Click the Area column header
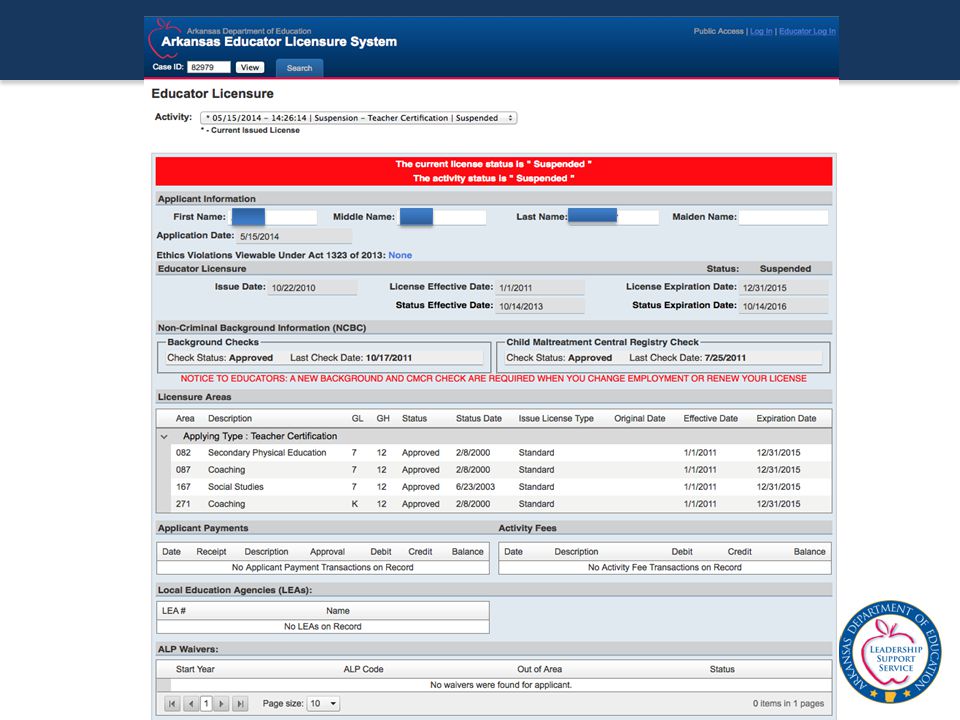 coord(185,418)
